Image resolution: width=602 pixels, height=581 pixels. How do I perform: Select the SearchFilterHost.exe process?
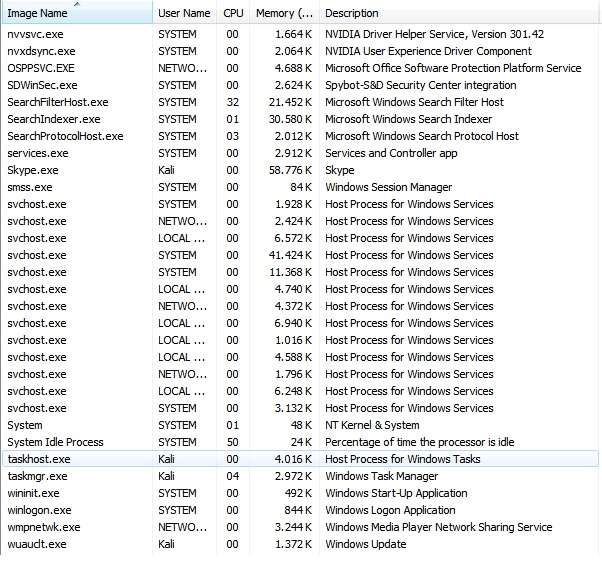click(58, 102)
